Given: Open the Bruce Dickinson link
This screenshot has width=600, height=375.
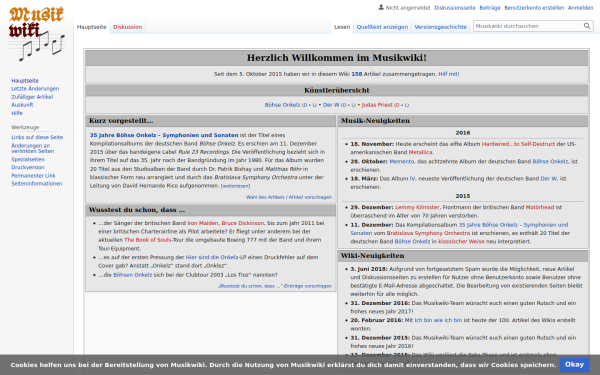Looking at the screenshot, I should coord(243,223).
